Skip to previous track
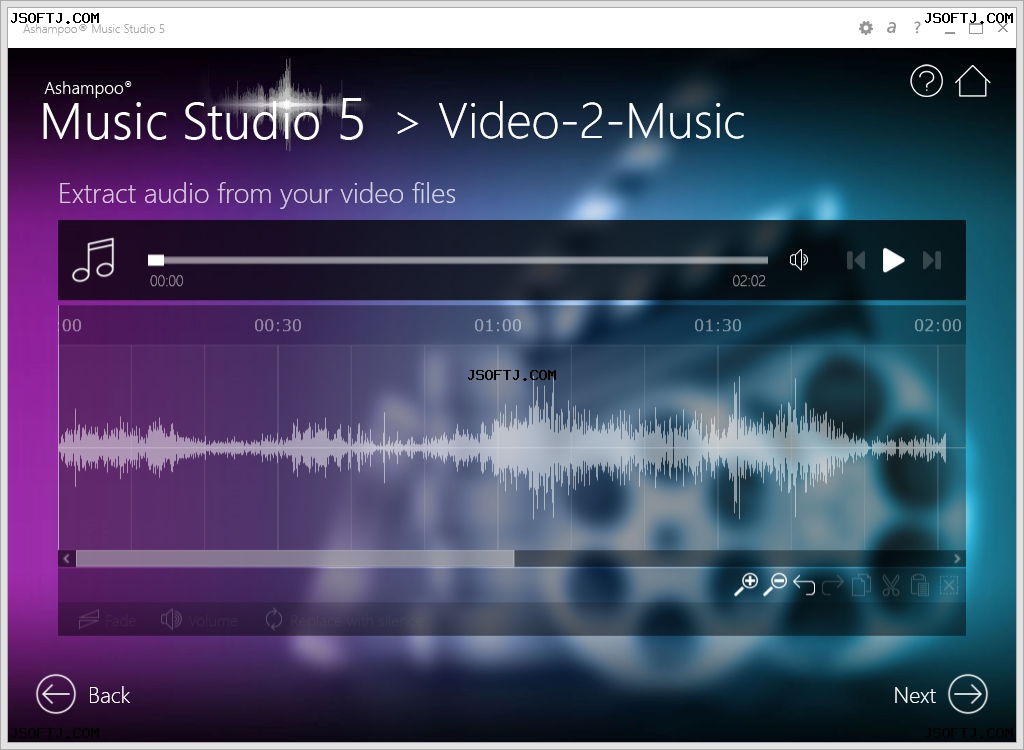Viewport: 1024px width, 750px height. point(856,260)
